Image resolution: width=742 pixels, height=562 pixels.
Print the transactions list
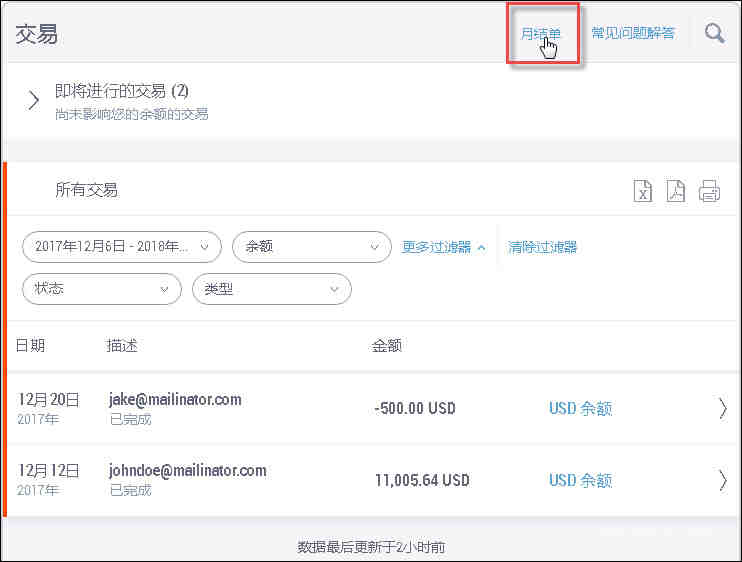709,191
